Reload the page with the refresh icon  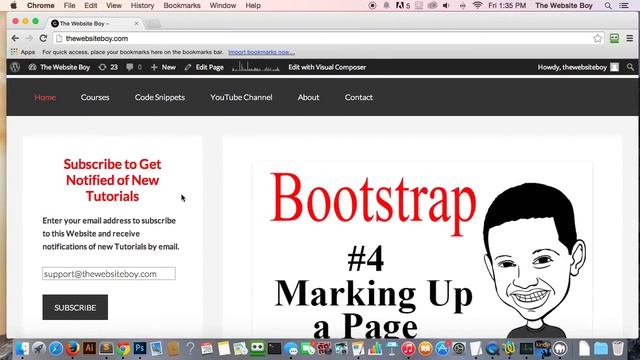[43, 38]
